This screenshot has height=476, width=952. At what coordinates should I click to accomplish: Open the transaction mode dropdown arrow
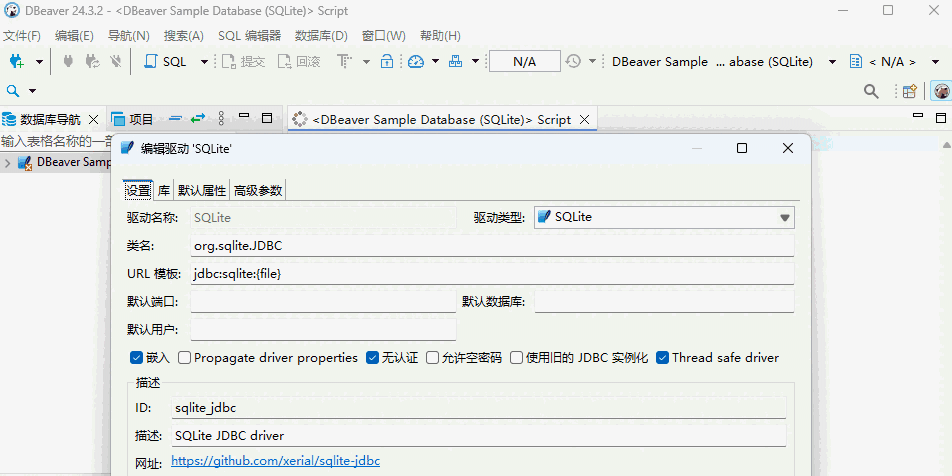[366, 62]
